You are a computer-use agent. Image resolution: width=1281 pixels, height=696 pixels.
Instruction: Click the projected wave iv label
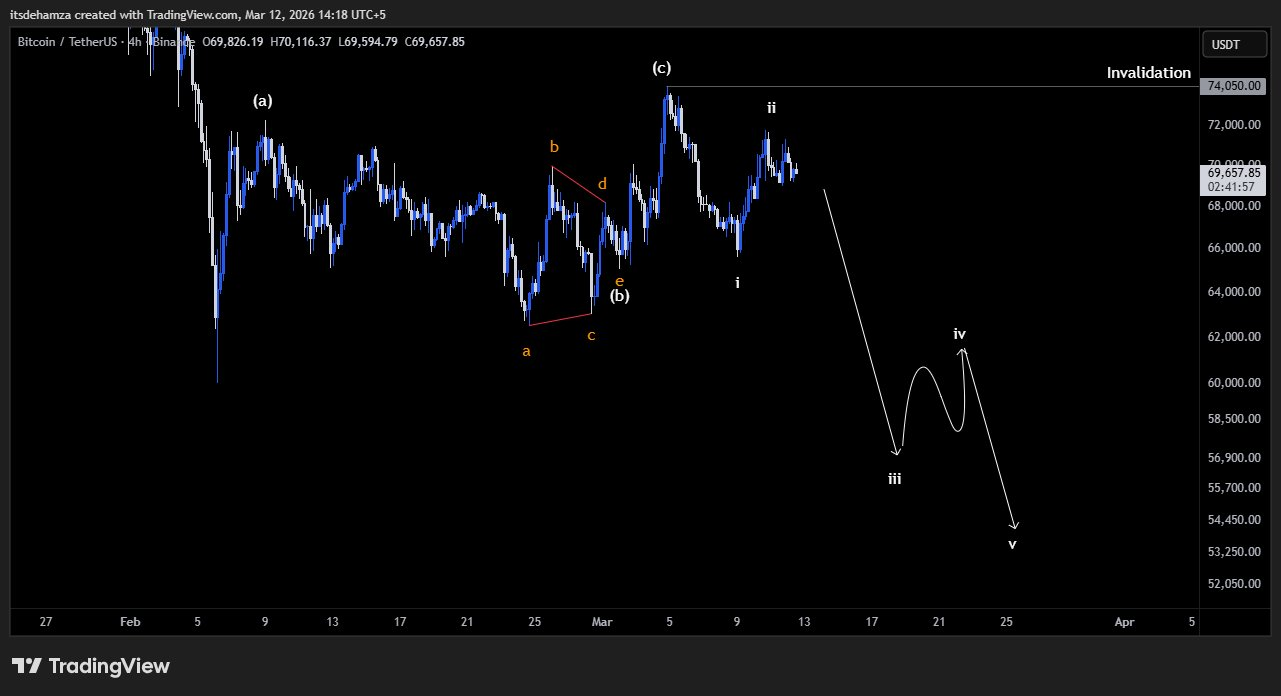point(959,334)
